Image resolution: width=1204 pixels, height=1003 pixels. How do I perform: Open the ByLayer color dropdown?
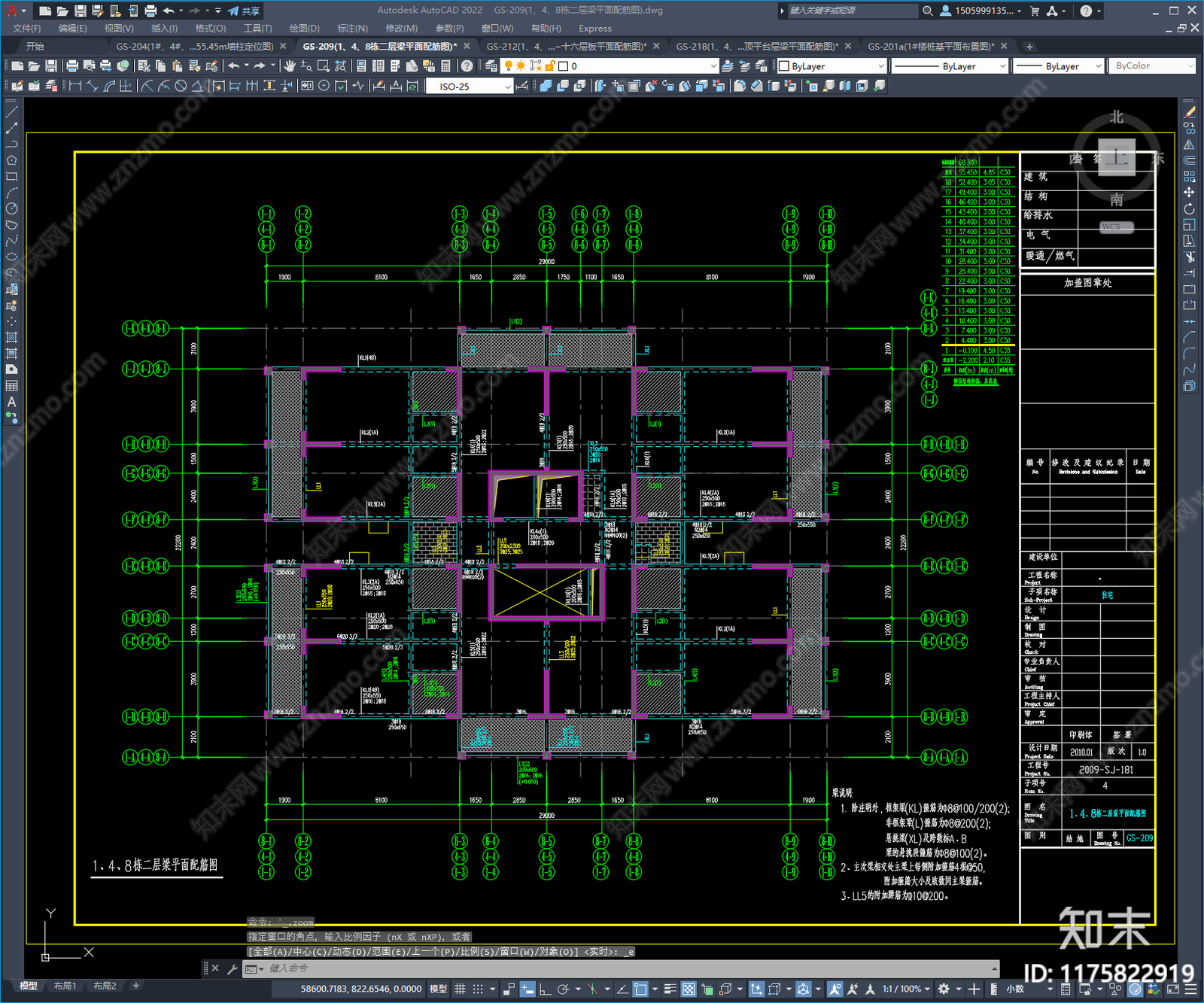click(x=832, y=66)
